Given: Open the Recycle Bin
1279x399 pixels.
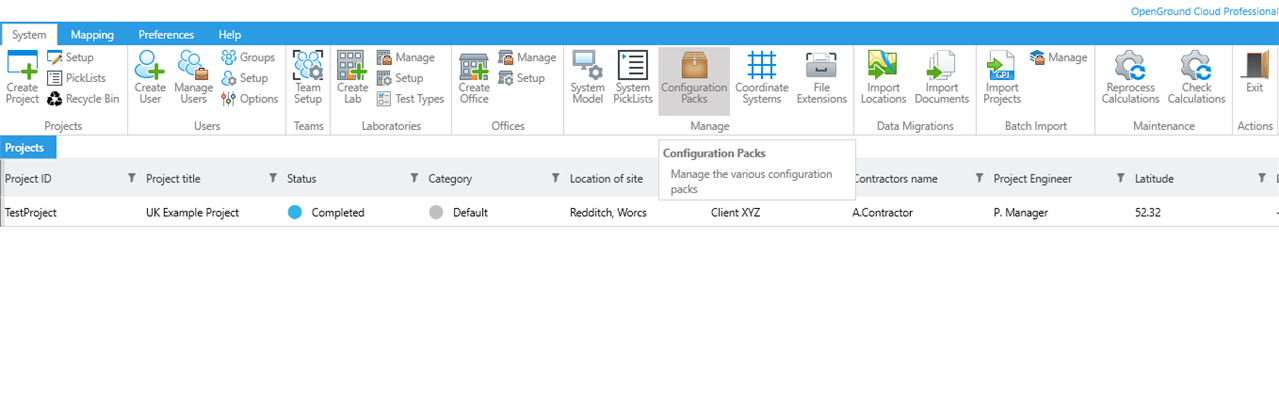Looking at the screenshot, I should (83, 99).
